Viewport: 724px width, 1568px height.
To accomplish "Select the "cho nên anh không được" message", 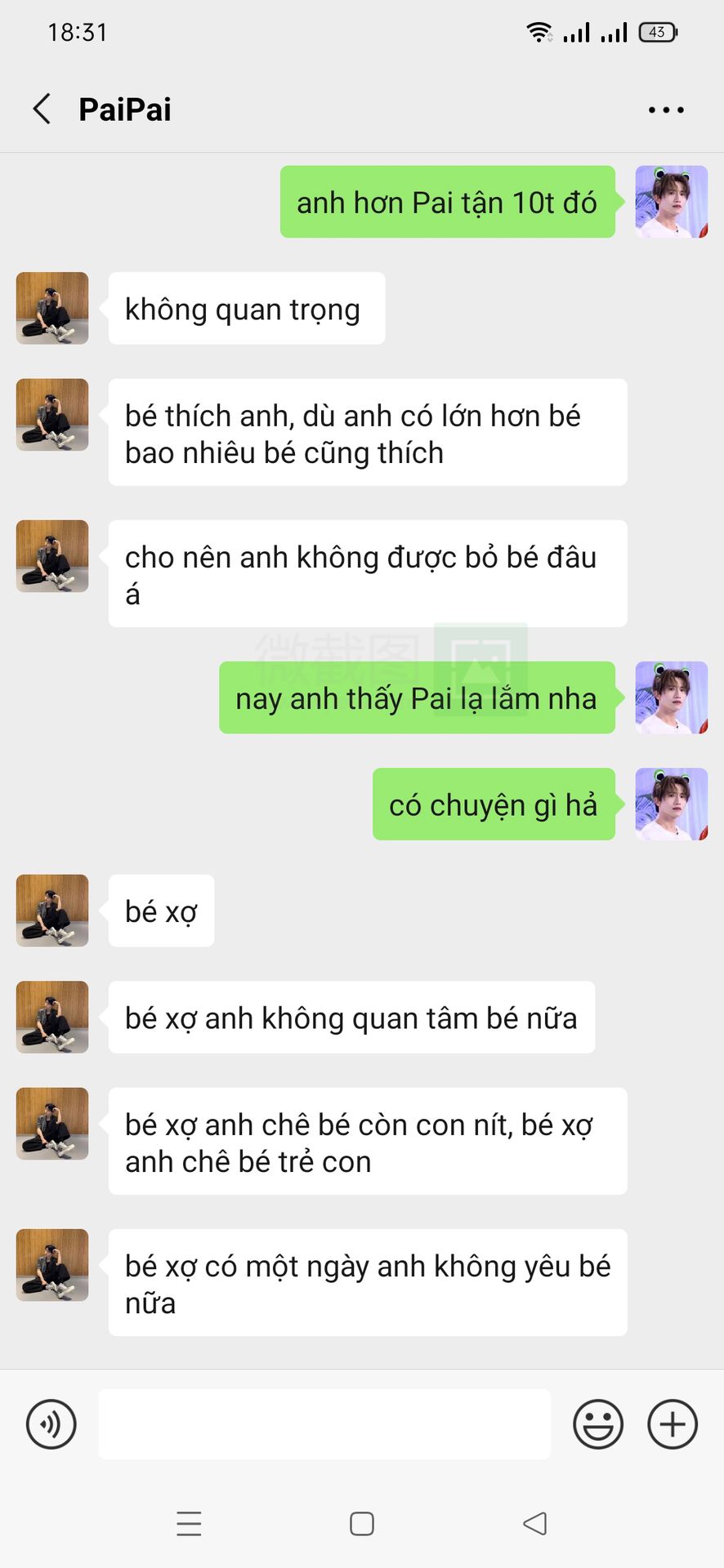I will click(368, 573).
